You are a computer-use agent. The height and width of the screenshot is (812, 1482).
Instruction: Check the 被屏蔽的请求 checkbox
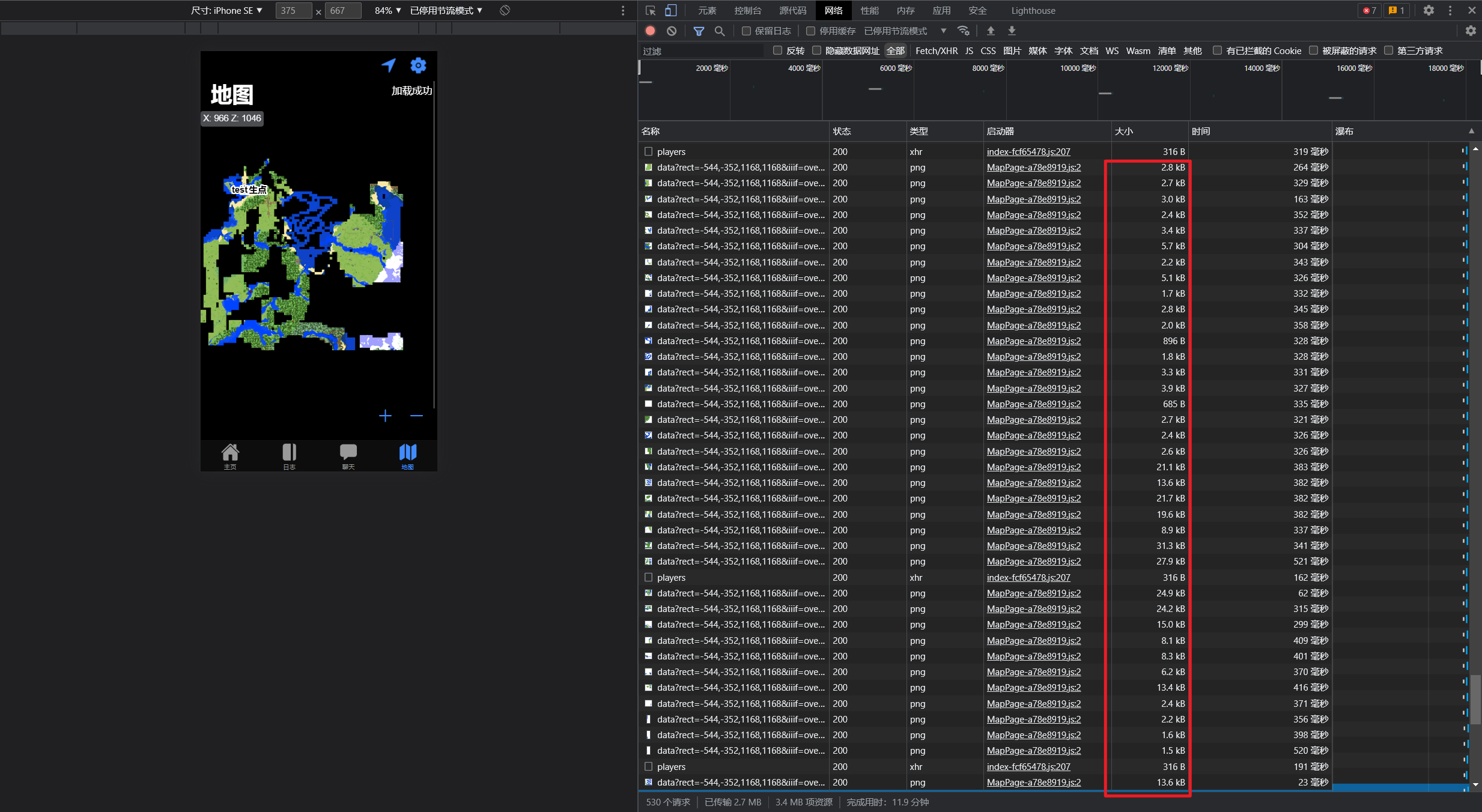(1313, 50)
